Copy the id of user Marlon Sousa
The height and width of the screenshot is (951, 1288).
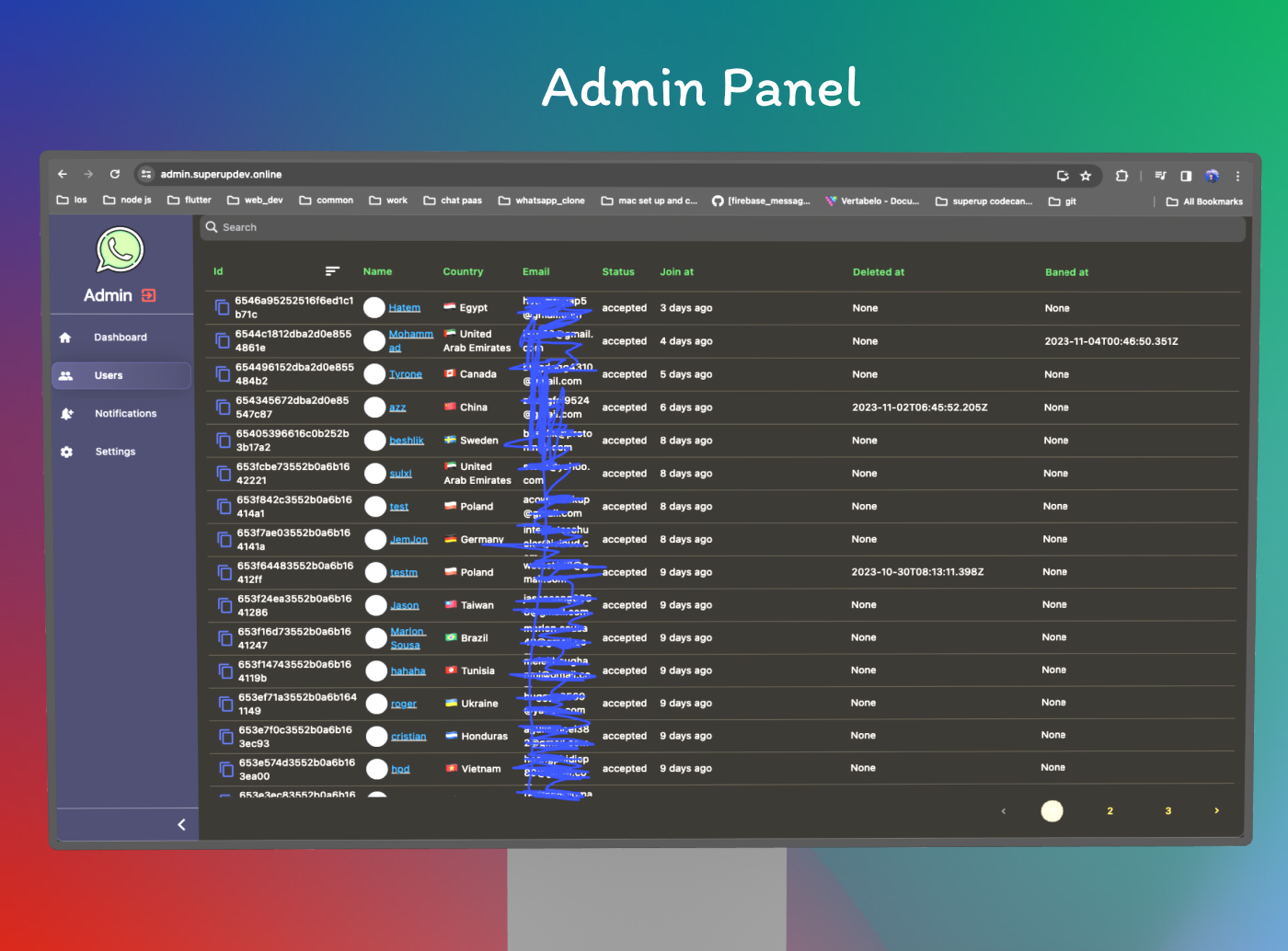click(225, 637)
